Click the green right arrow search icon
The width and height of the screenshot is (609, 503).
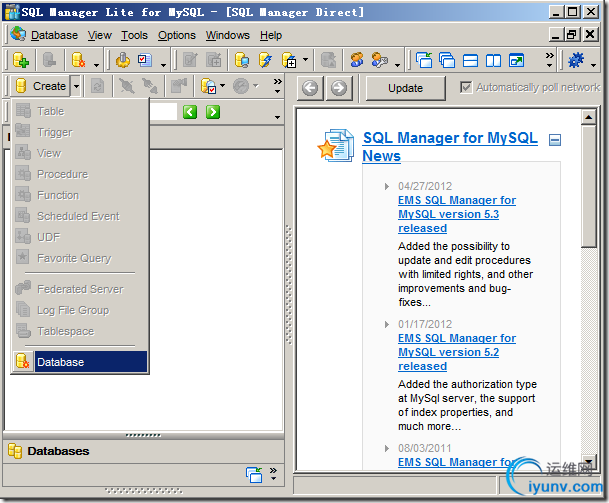click(x=213, y=112)
